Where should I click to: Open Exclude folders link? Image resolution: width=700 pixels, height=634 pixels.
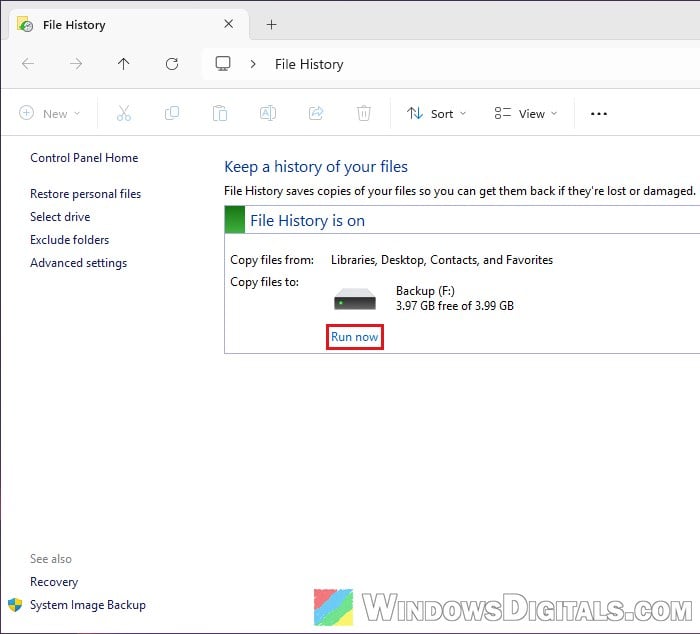click(x=69, y=240)
